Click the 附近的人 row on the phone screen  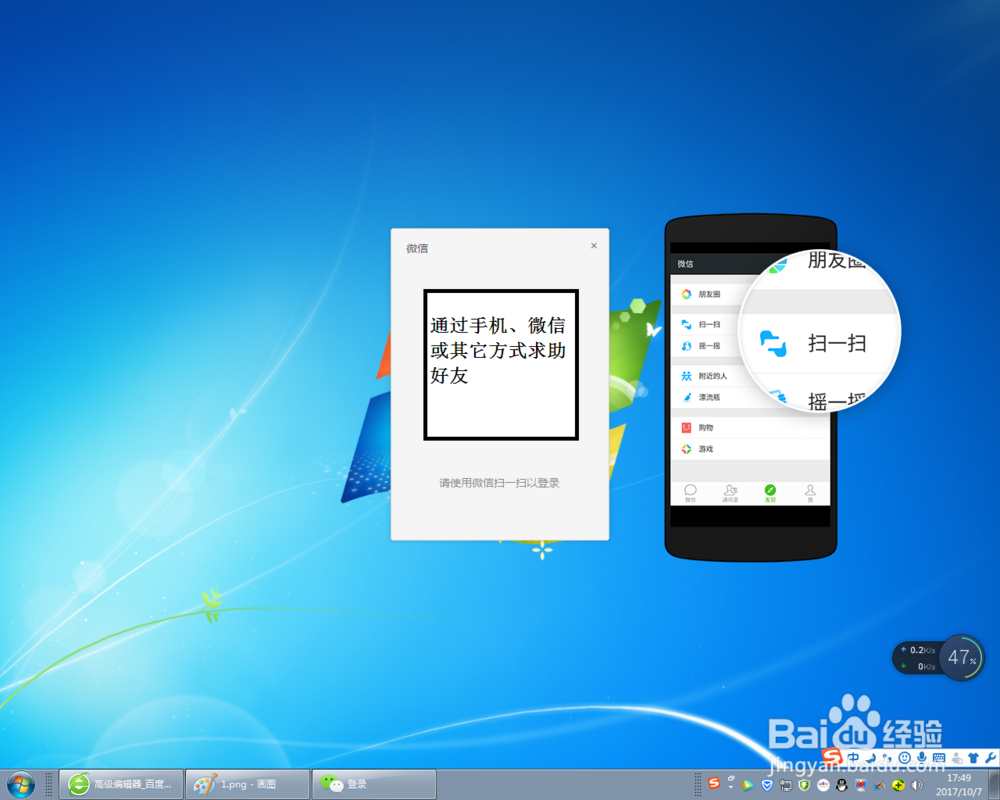tap(751, 376)
